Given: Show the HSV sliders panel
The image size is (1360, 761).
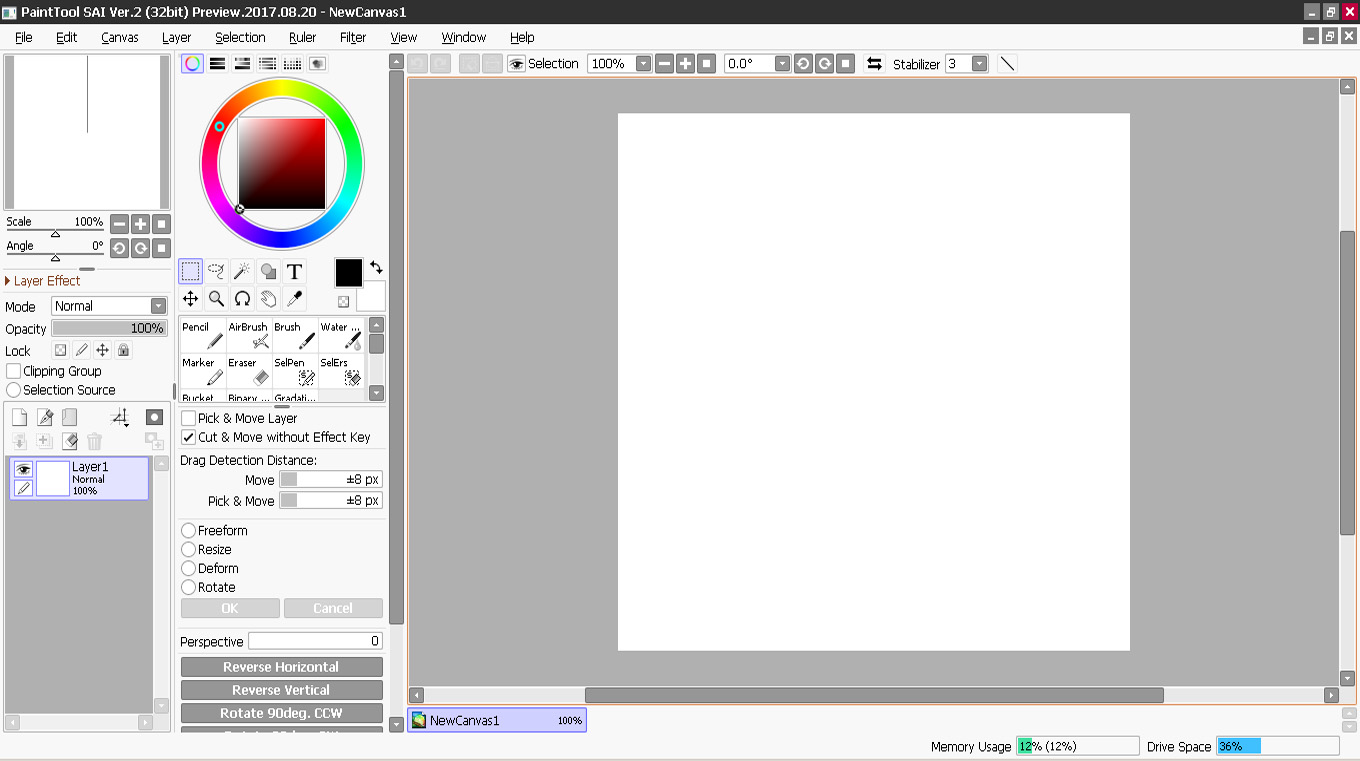Looking at the screenshot, I should (x=242, y=63).
